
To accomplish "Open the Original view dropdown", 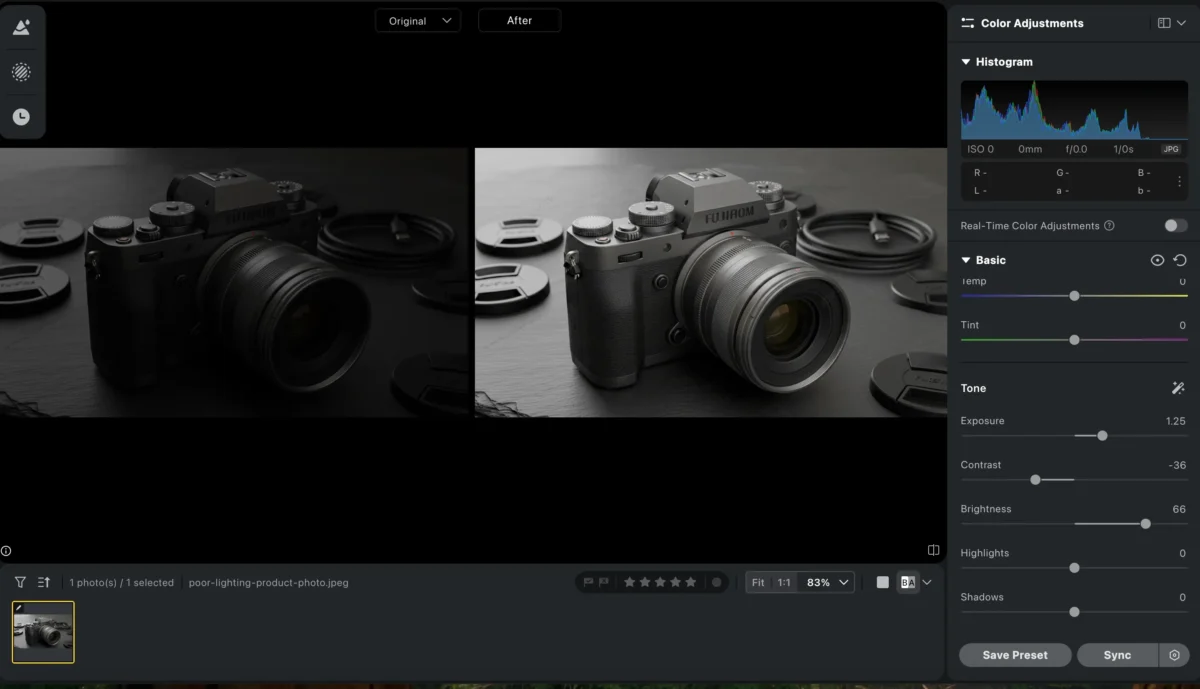I will [418, 21].
